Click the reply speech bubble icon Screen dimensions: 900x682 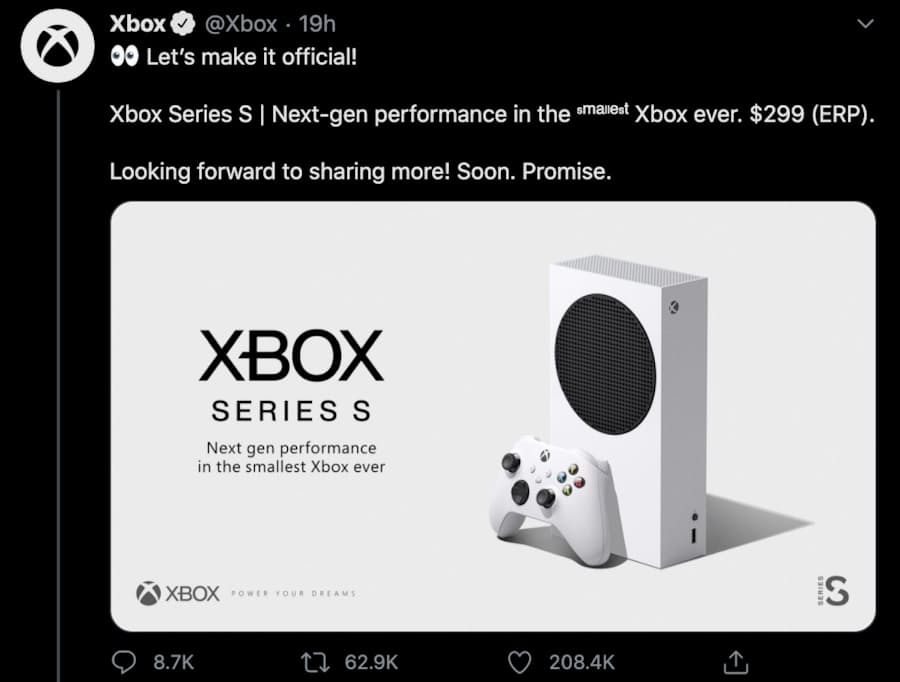tap(122, 661)
